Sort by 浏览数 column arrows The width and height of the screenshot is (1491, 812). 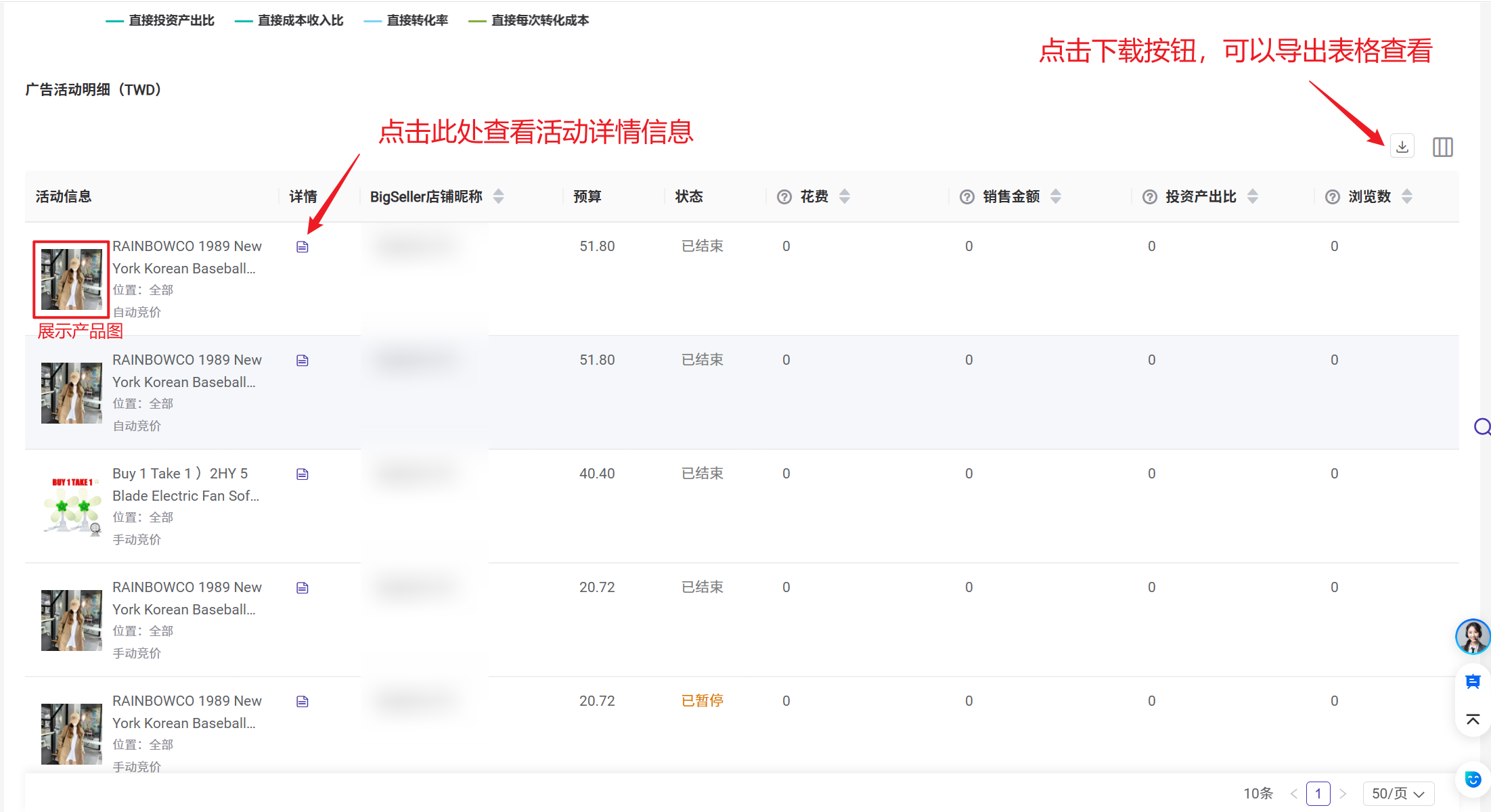point(1407,196)
